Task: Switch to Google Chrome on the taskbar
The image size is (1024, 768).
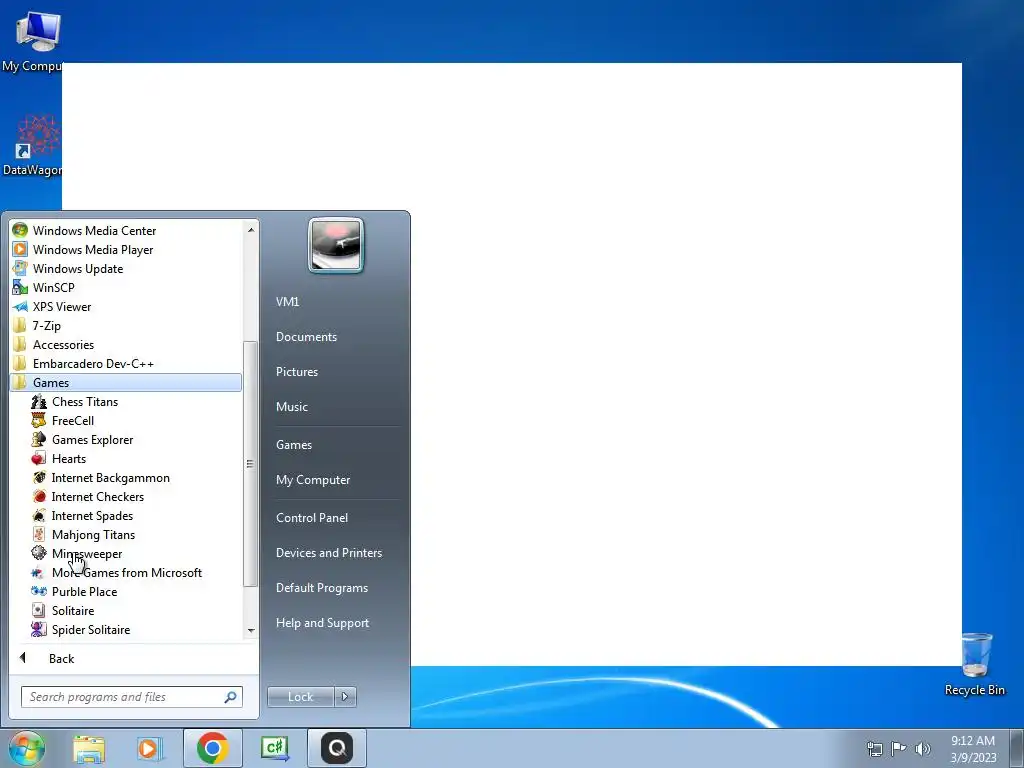Action: 212,748
